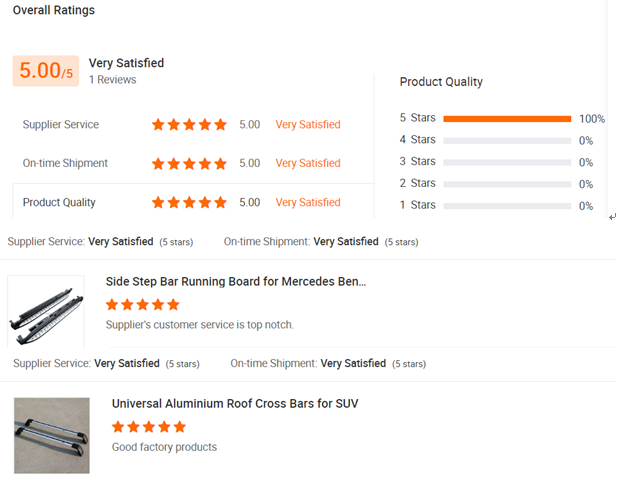Image resolution: width=617 pixels, height=489 pixels.
Task: Click the Overall Ratings heading
Action: [x=54, y=10]
